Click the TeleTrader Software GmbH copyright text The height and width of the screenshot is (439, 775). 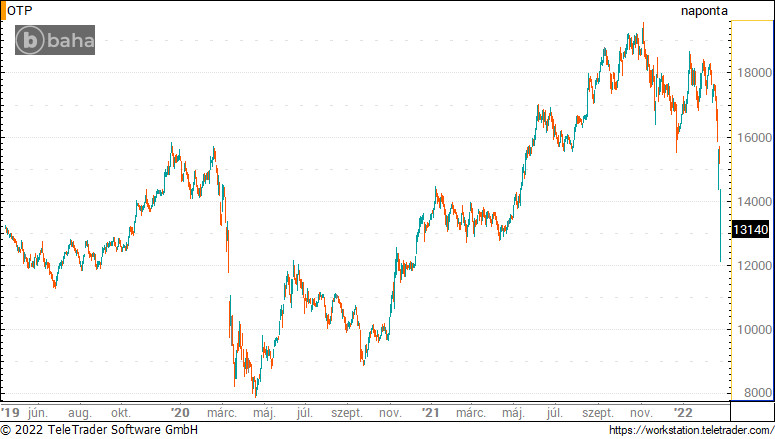coord(99,430)
